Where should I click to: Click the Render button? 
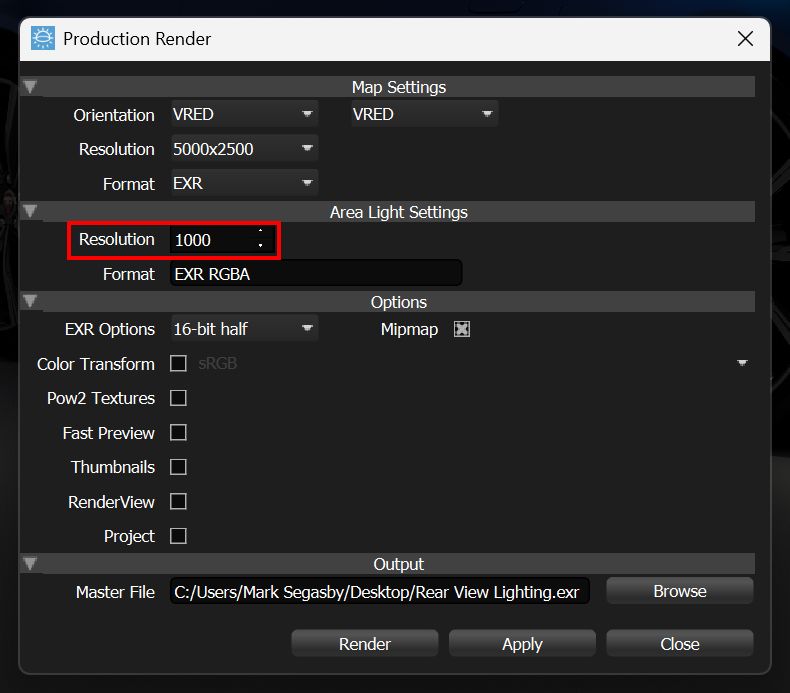[x=365, y=644]
